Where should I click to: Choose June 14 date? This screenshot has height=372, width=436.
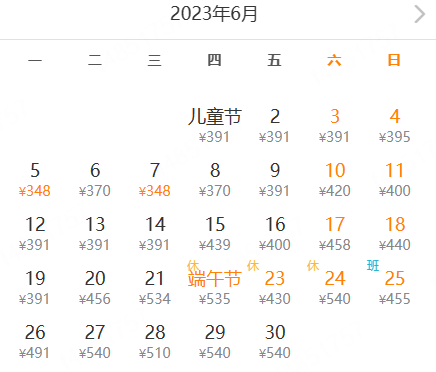point(155,234)
